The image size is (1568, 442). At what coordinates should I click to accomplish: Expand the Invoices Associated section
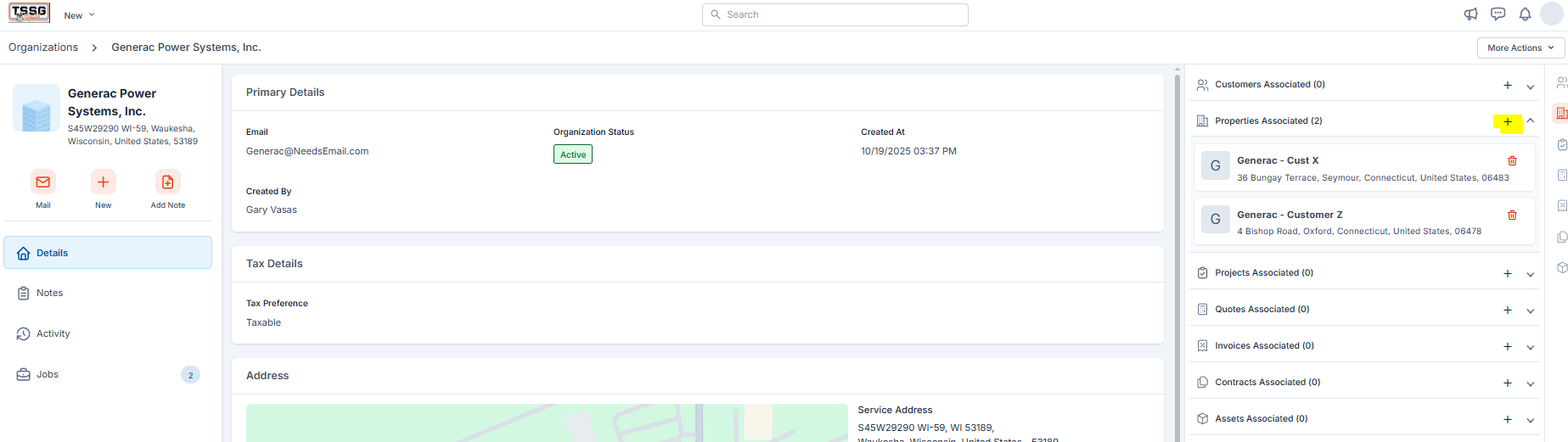(1531, 347)
